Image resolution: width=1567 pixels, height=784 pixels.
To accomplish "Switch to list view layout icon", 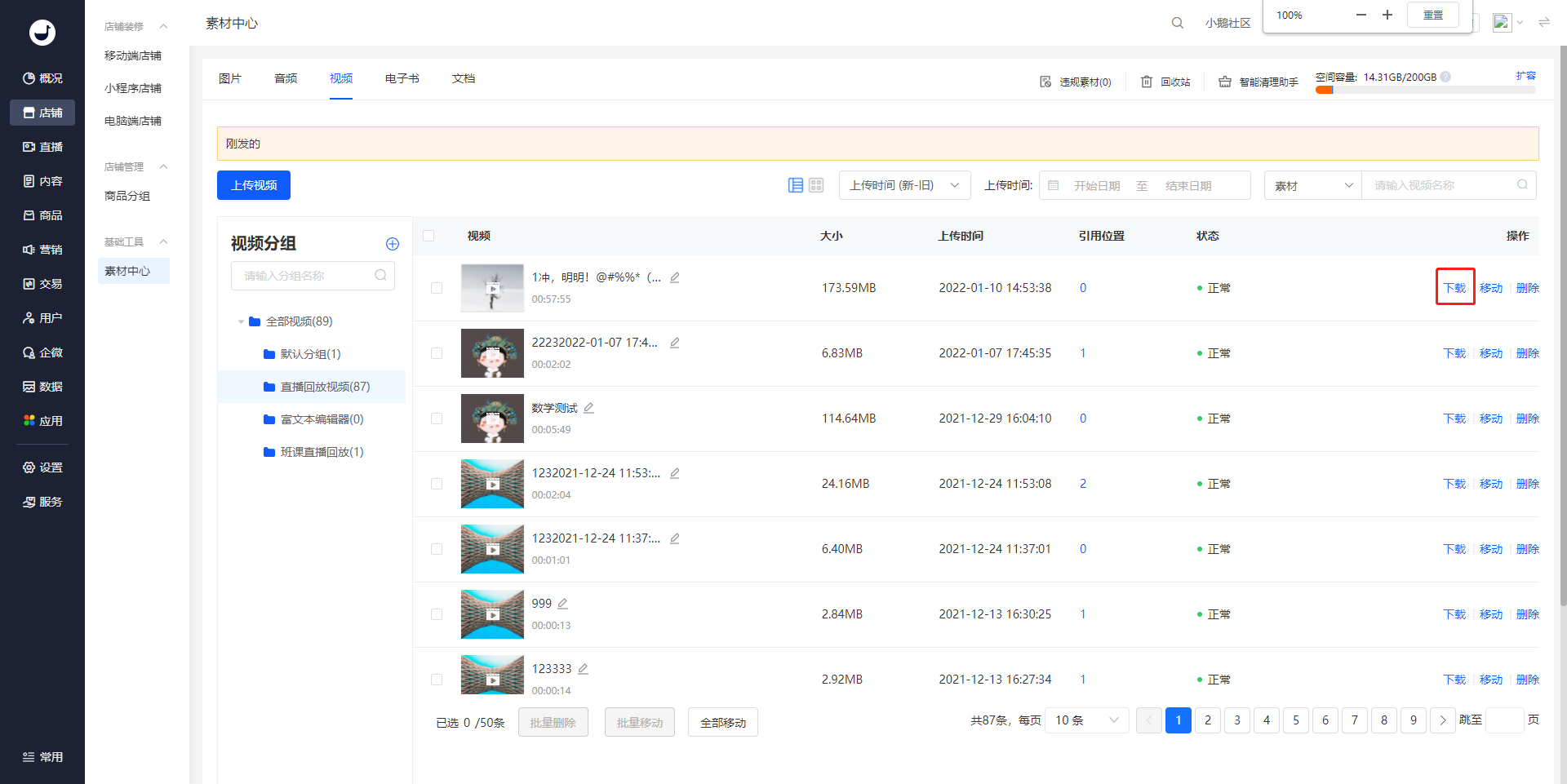I will coord(795,185).
